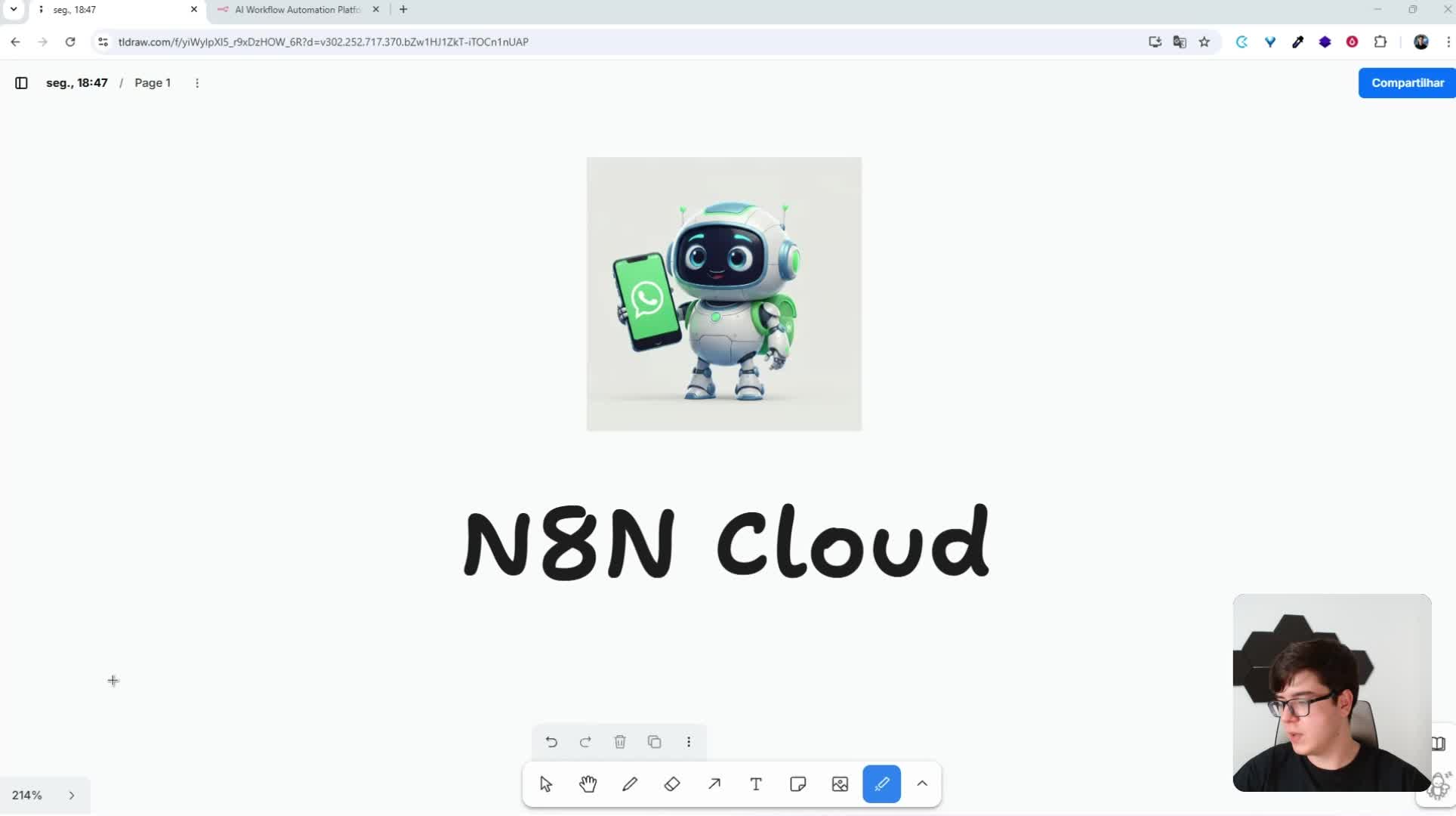Expand the zoom options next to 214%

pos(72,796)
